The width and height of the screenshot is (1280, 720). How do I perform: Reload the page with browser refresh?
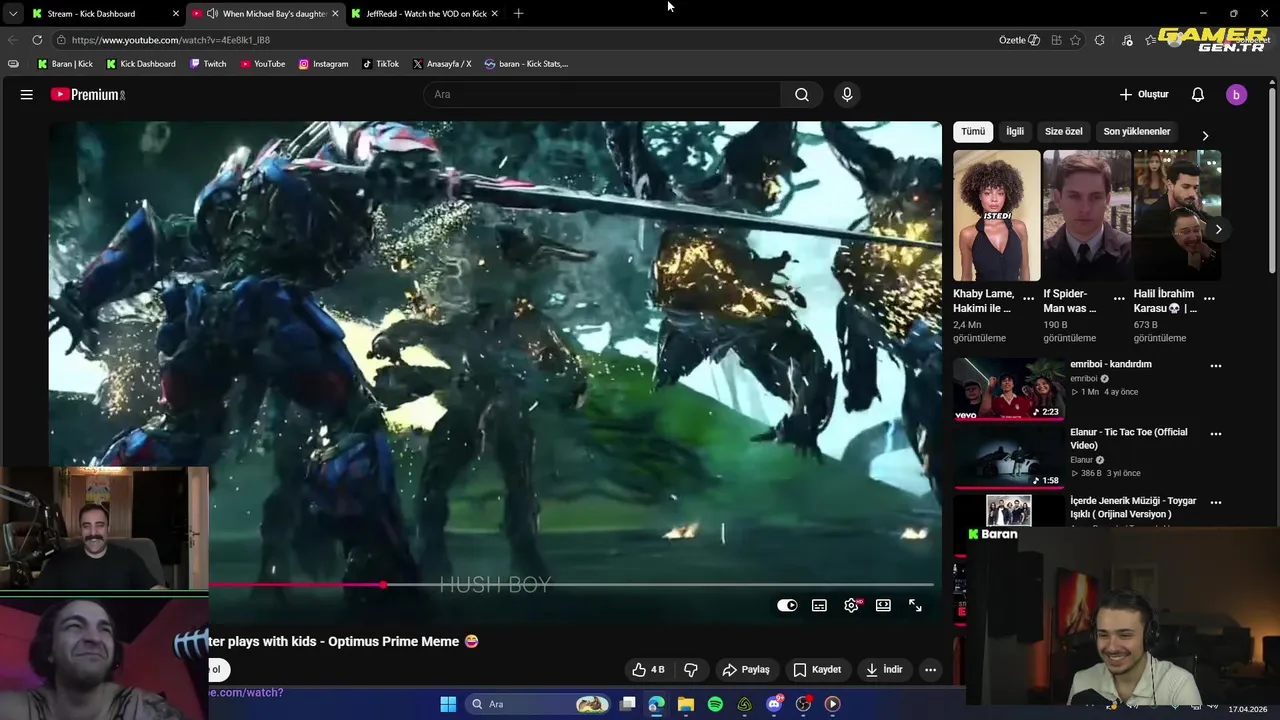(x=37, y=40)
